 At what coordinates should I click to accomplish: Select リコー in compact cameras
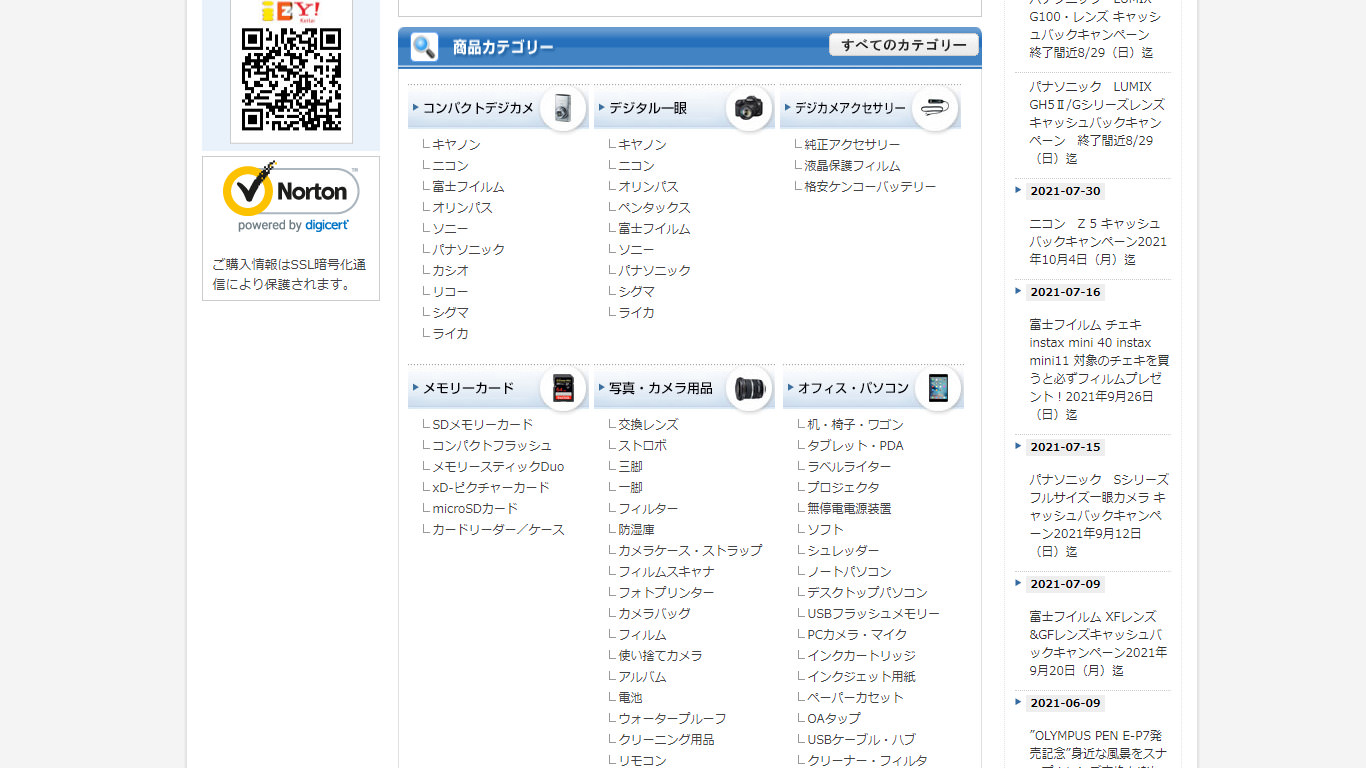[x=450, y=292]
